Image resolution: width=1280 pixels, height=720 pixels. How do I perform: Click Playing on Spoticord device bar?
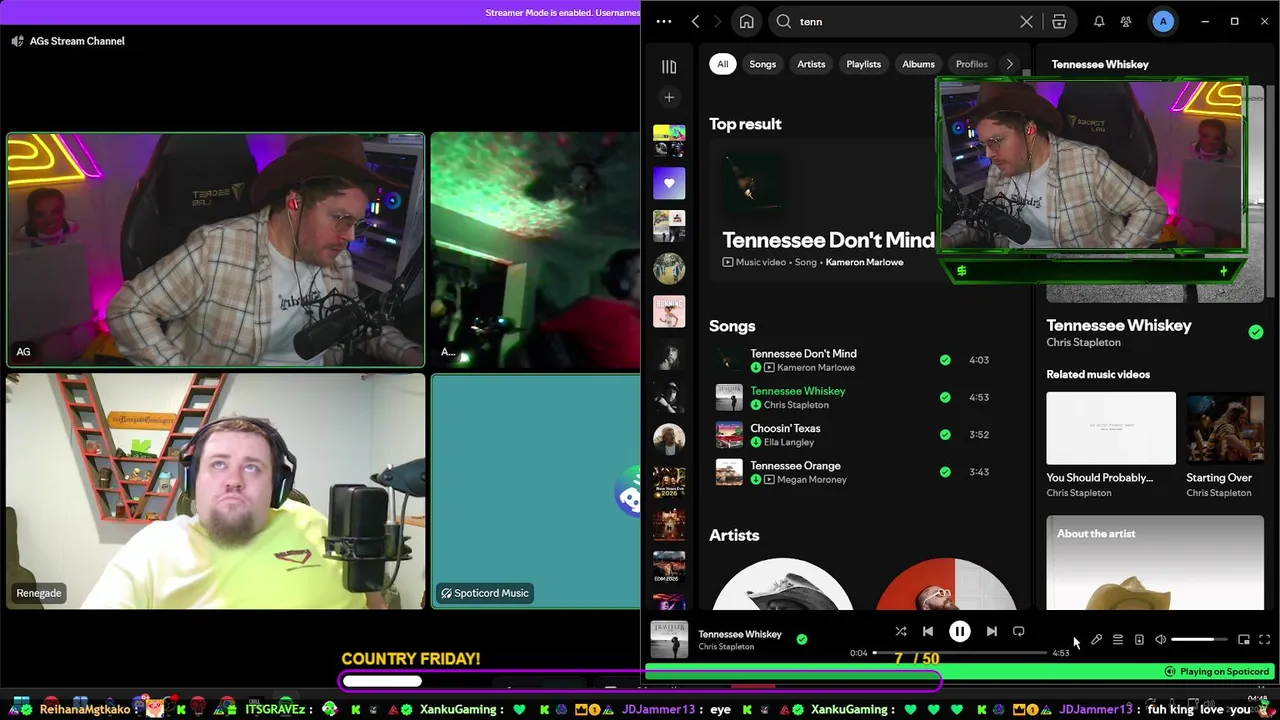point(1217,672)
